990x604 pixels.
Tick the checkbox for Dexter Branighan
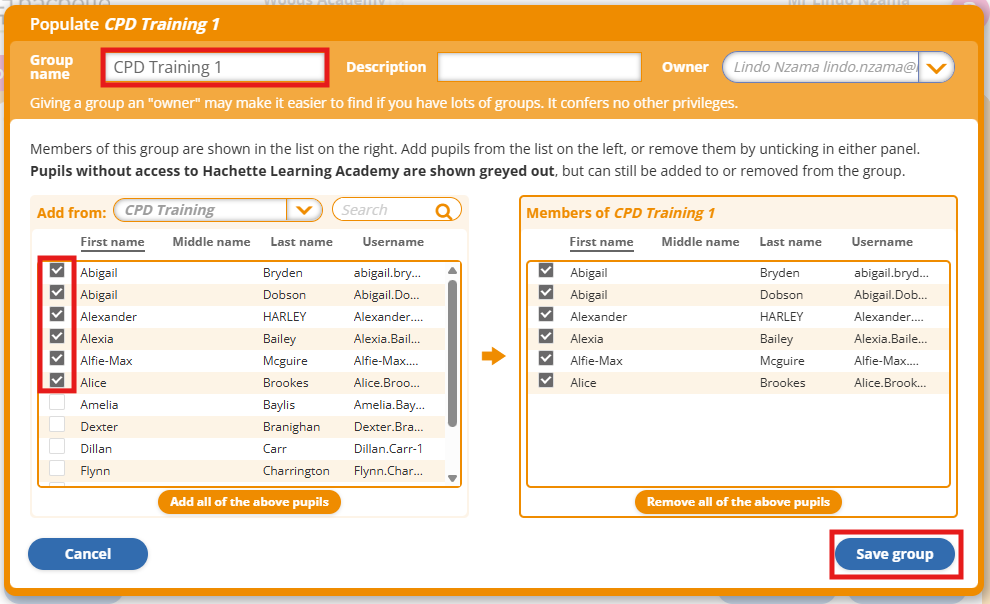(57, 425)
